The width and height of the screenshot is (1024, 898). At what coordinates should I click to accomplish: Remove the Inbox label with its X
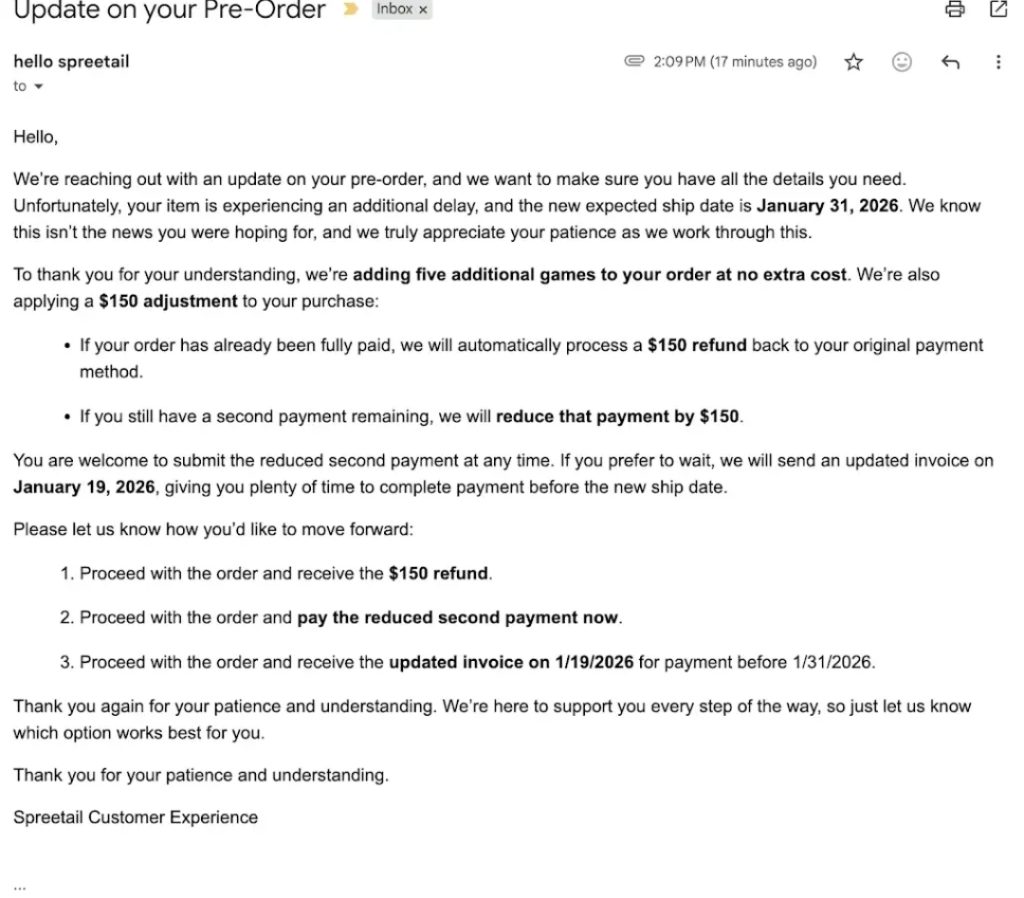click(x=423, y=10)
